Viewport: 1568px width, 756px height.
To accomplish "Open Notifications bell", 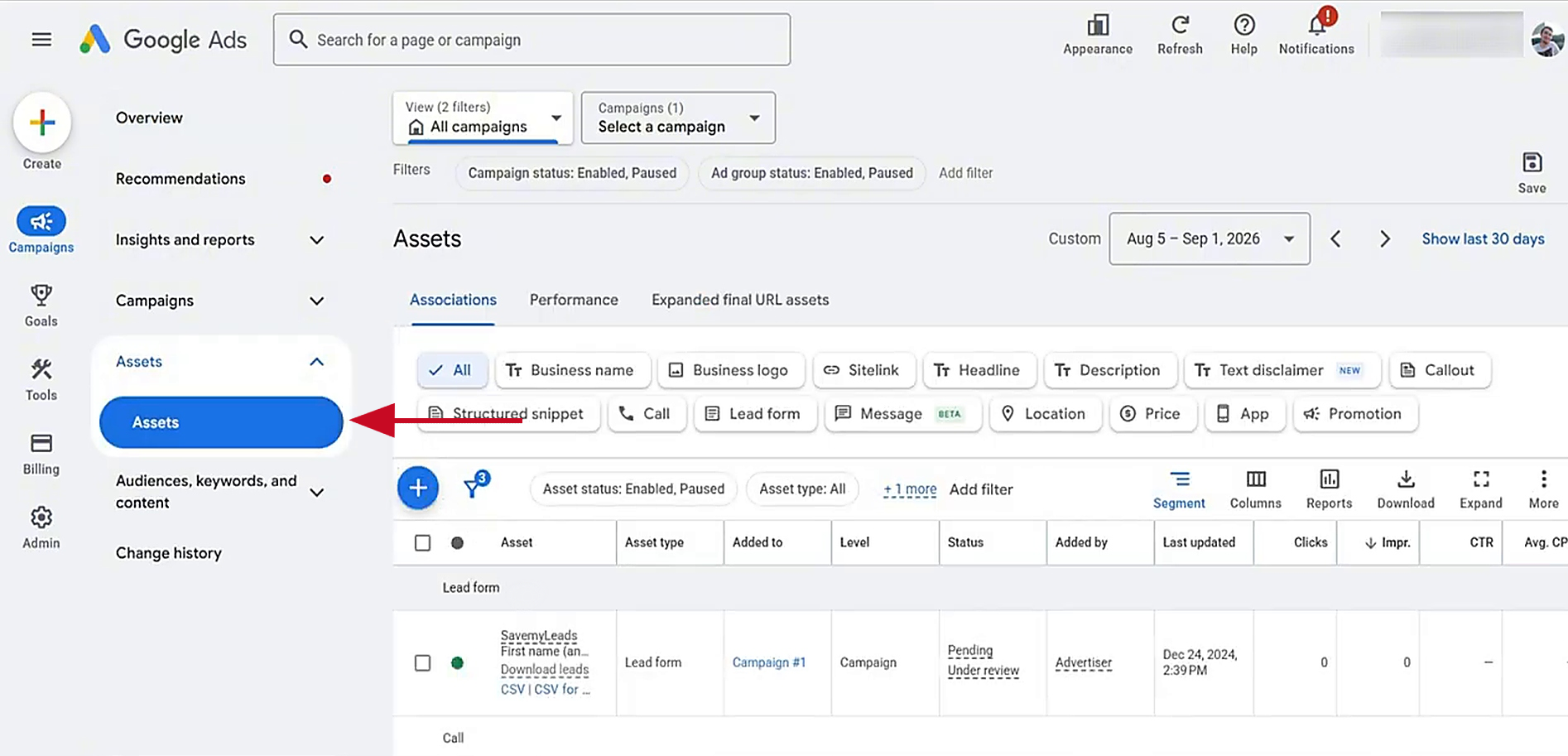I will [x=1317, y=24].
